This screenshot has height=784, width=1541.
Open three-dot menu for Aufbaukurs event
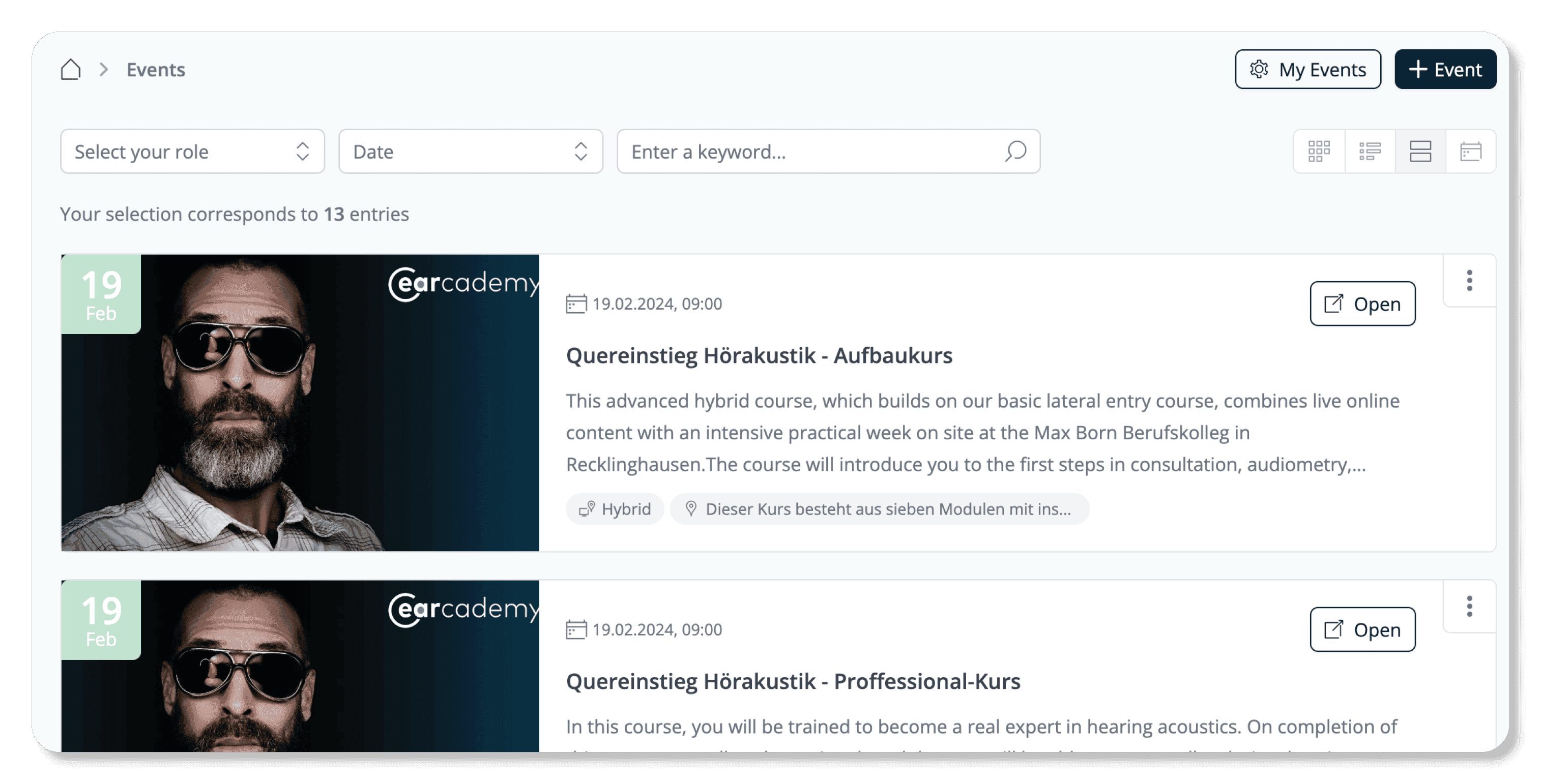[x=1469, y=281]
